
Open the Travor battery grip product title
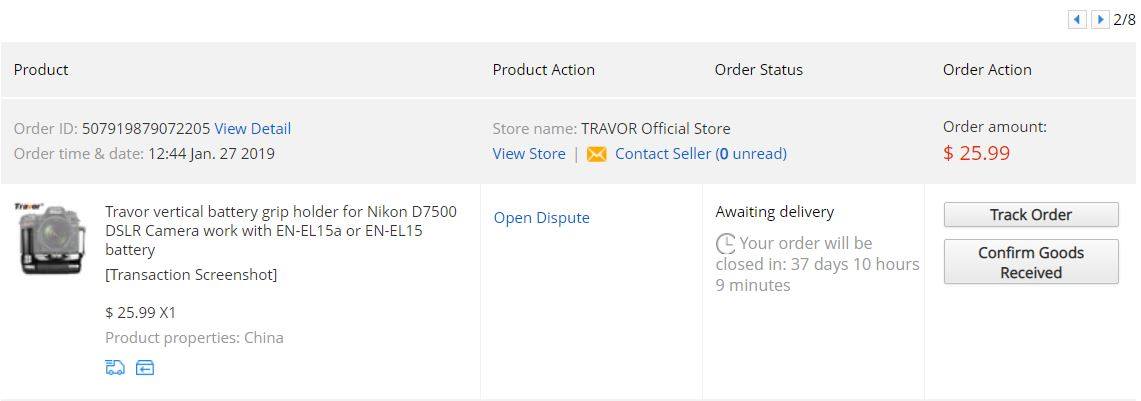pos(280,230)
